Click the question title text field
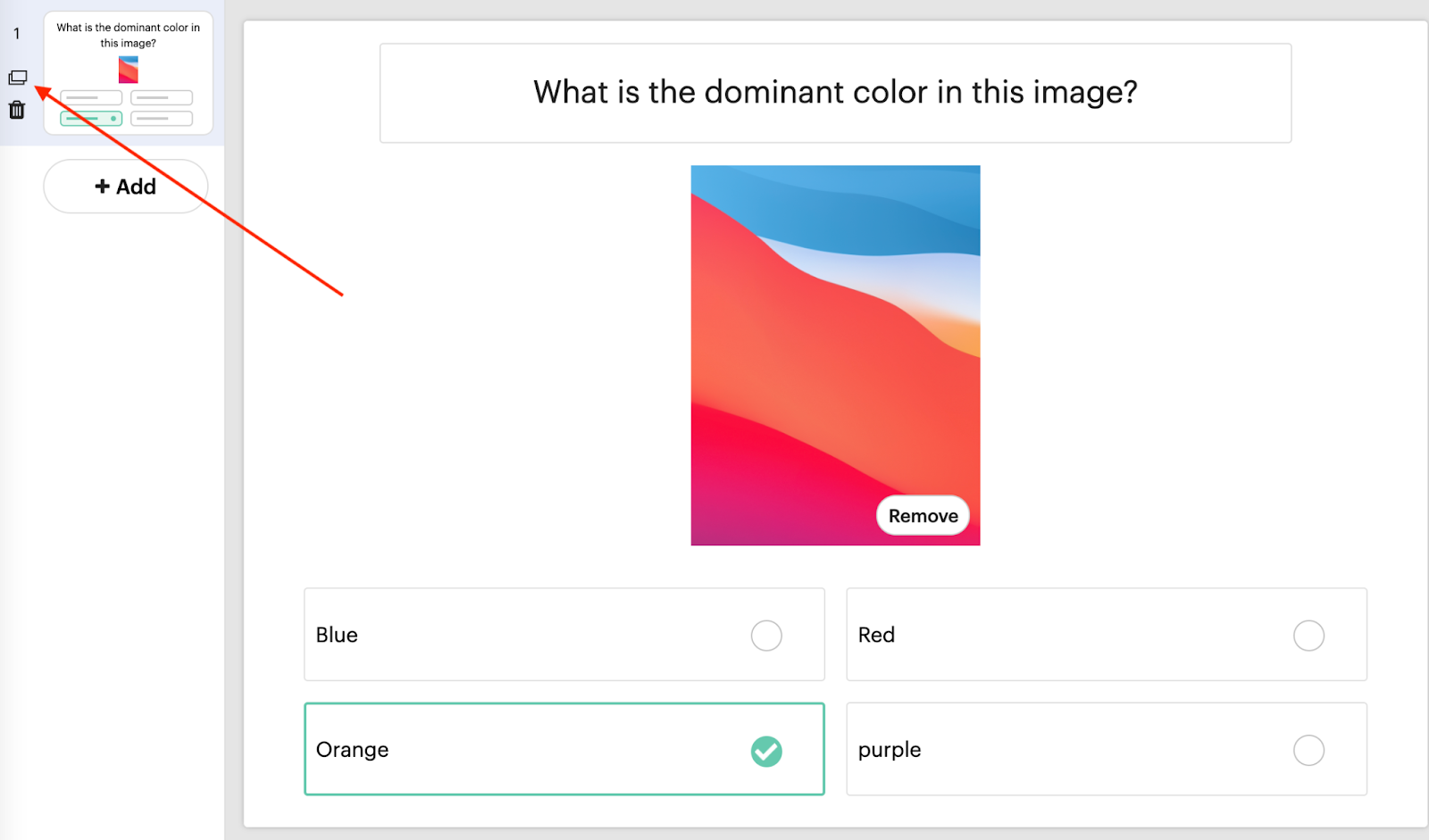The image size is (1429, 840). (835, 93)
